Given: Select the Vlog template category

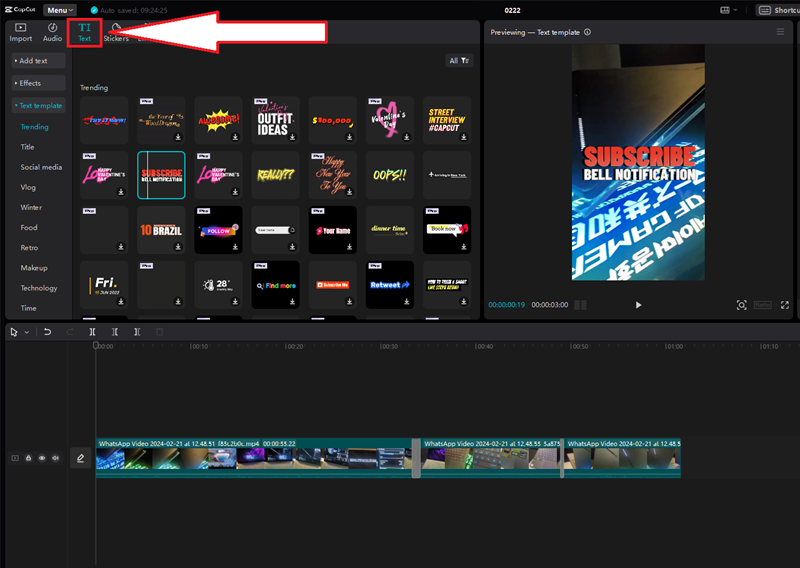Looking at the screenshot, I should (x=29, y=187).
